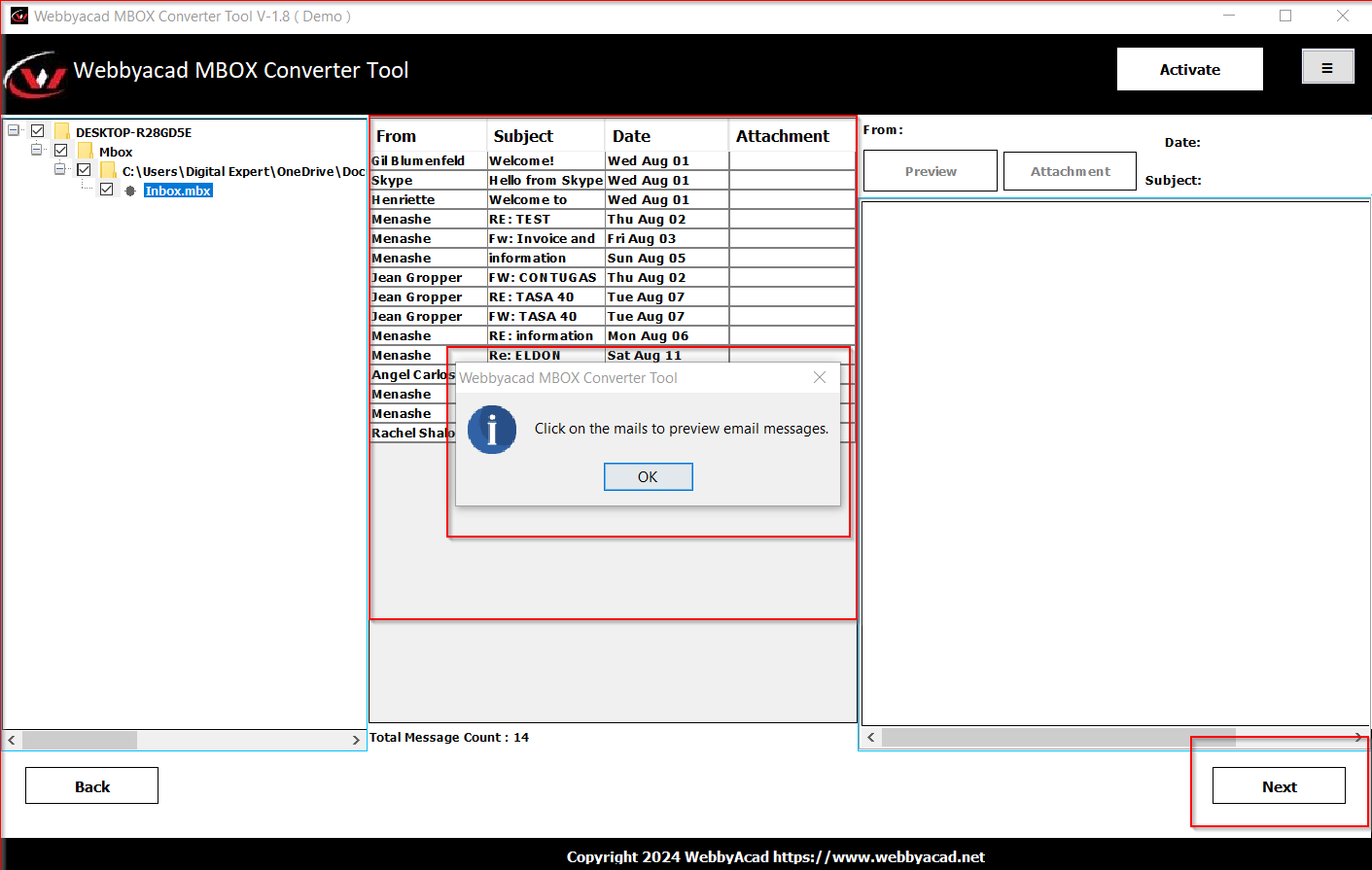Click the dot icon next to Inbox.mbx
This screenshot has height=870, width=1372.
pos(129,190)
